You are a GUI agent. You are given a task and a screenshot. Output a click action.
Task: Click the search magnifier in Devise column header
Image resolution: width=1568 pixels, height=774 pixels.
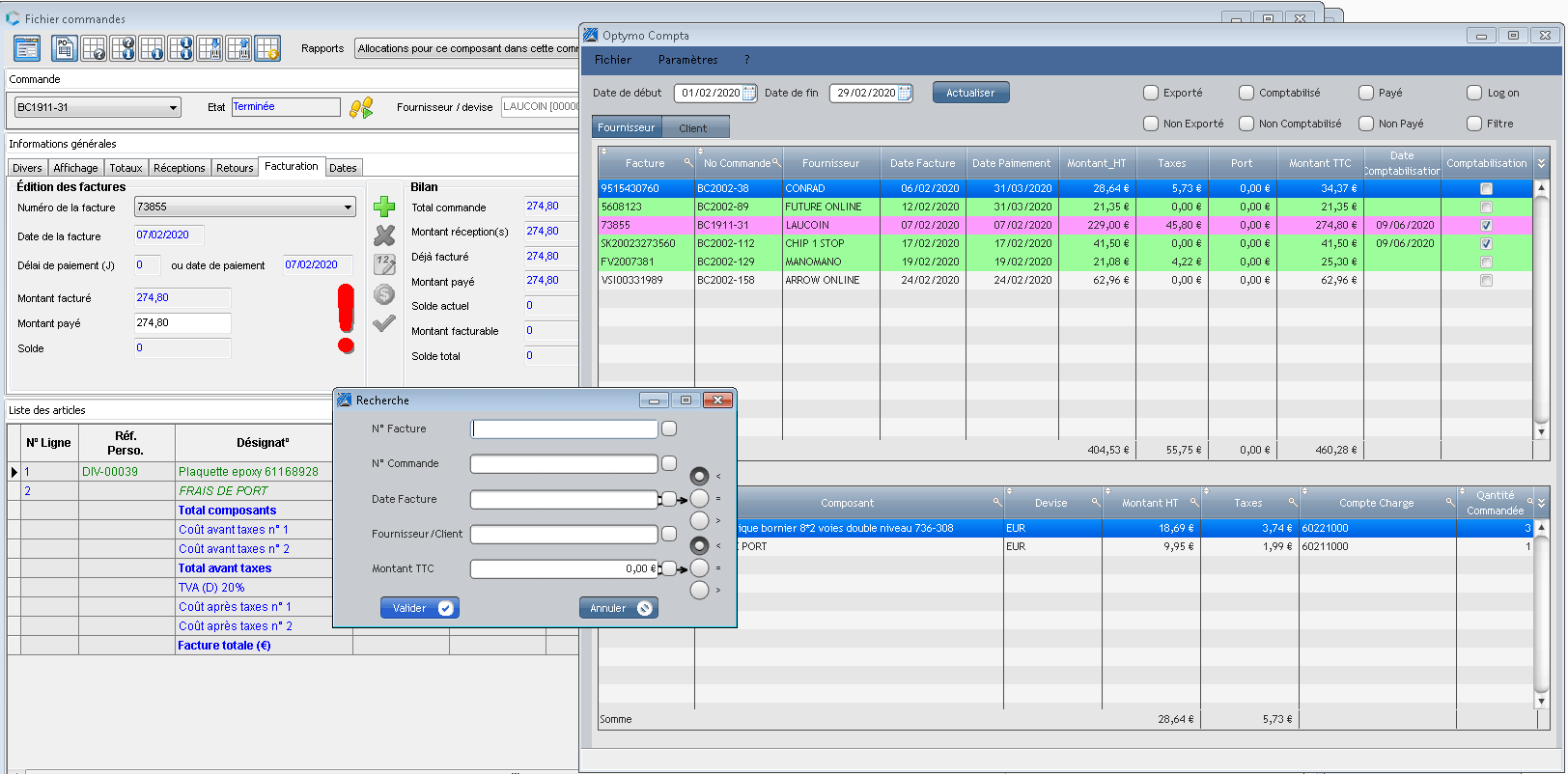pyautogui.click(x=1096, y=502)
